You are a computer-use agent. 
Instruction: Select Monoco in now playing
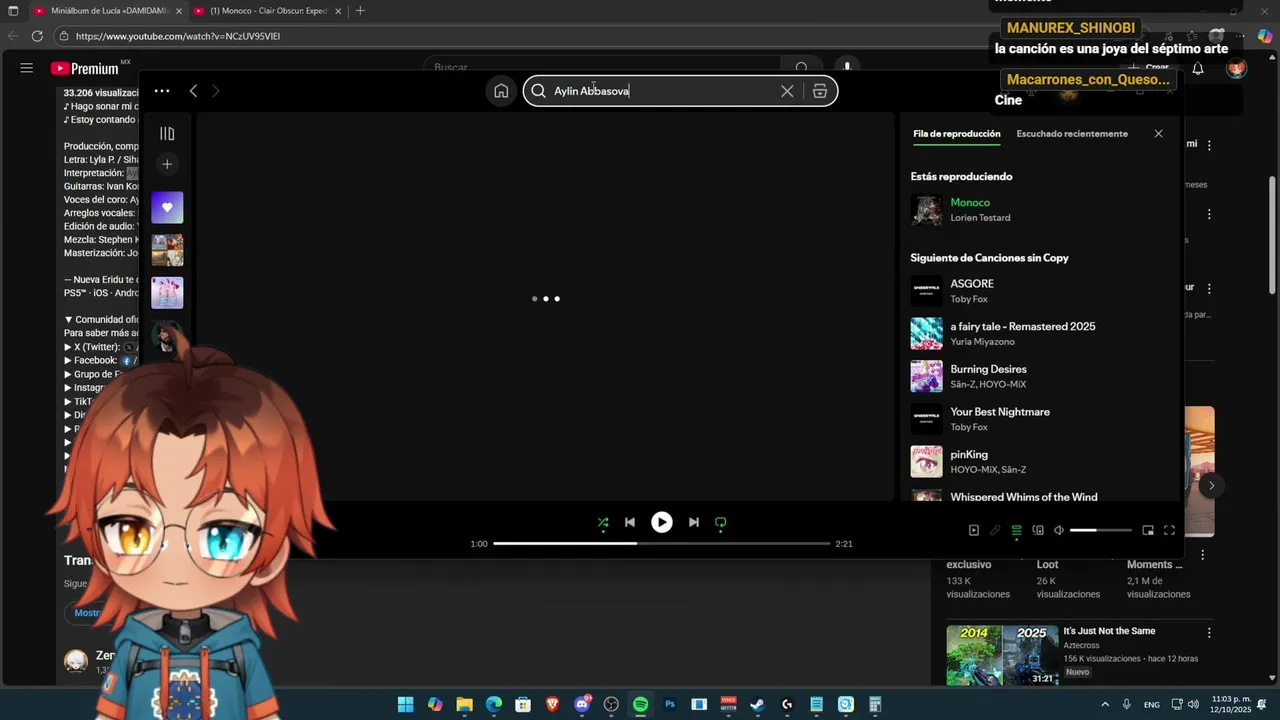pos(970,203)
